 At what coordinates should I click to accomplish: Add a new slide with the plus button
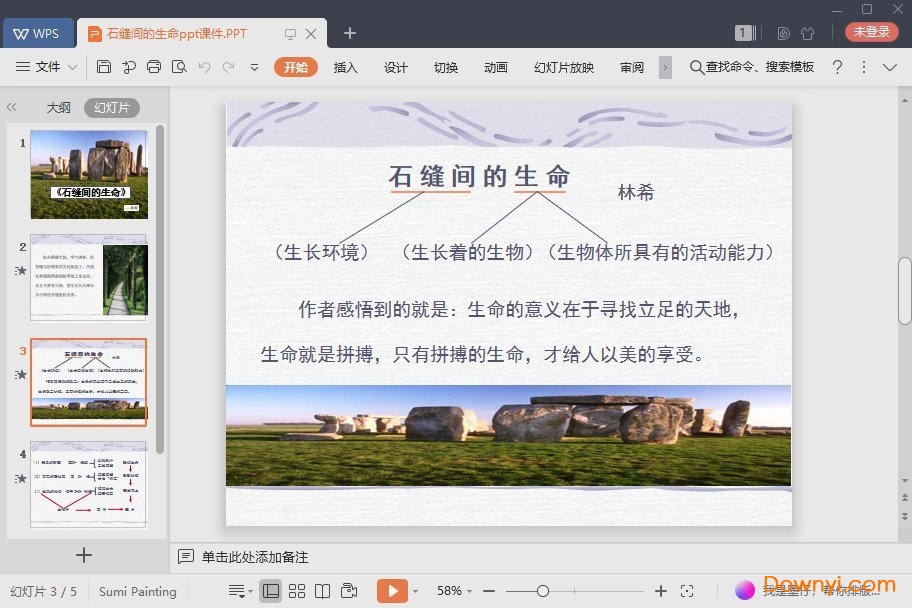point(84,555)
